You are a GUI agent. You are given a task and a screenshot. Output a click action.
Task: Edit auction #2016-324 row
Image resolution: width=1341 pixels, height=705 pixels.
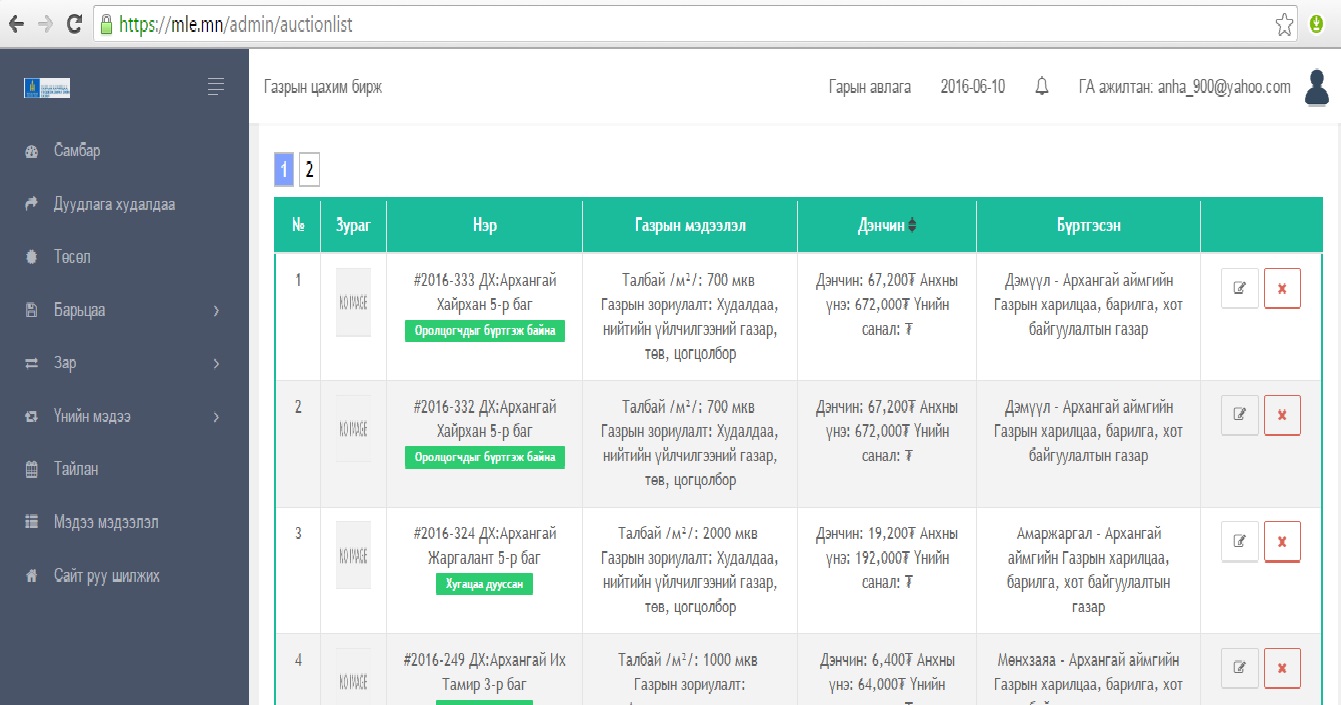click(1240, 541)
